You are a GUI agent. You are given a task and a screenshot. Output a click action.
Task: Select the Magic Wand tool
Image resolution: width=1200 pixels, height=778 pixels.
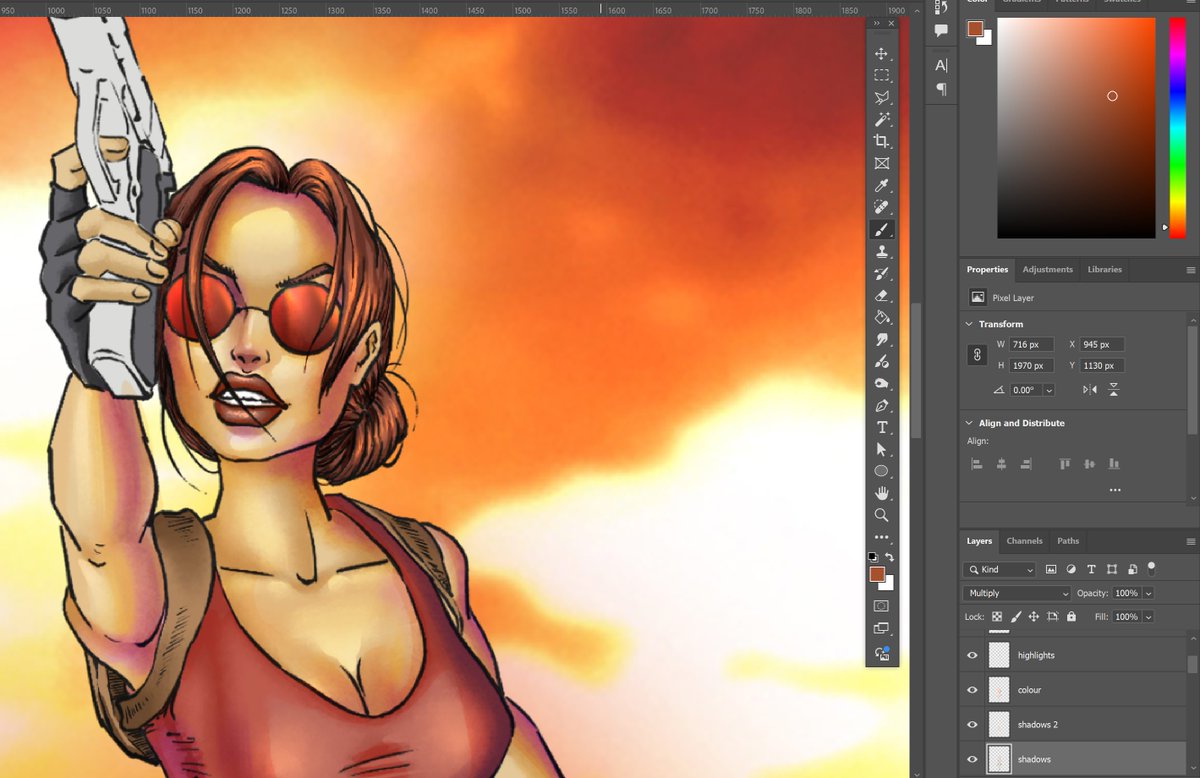pos(881,120)
